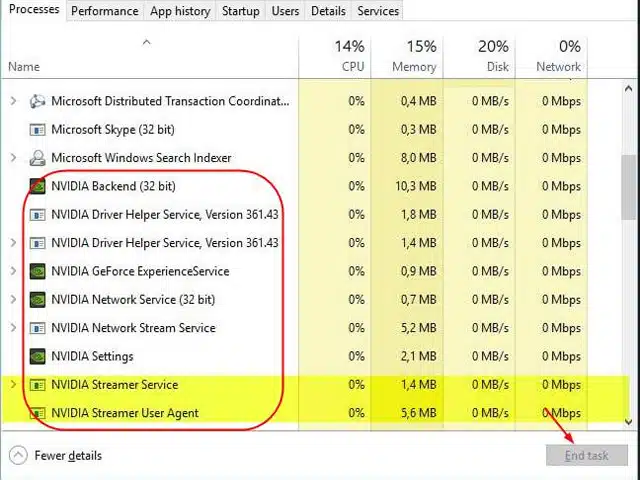Click the vertical scrollbar thumb
This screenshot has height=480, width=640.
pyautogui.click(x=629, y=187)
